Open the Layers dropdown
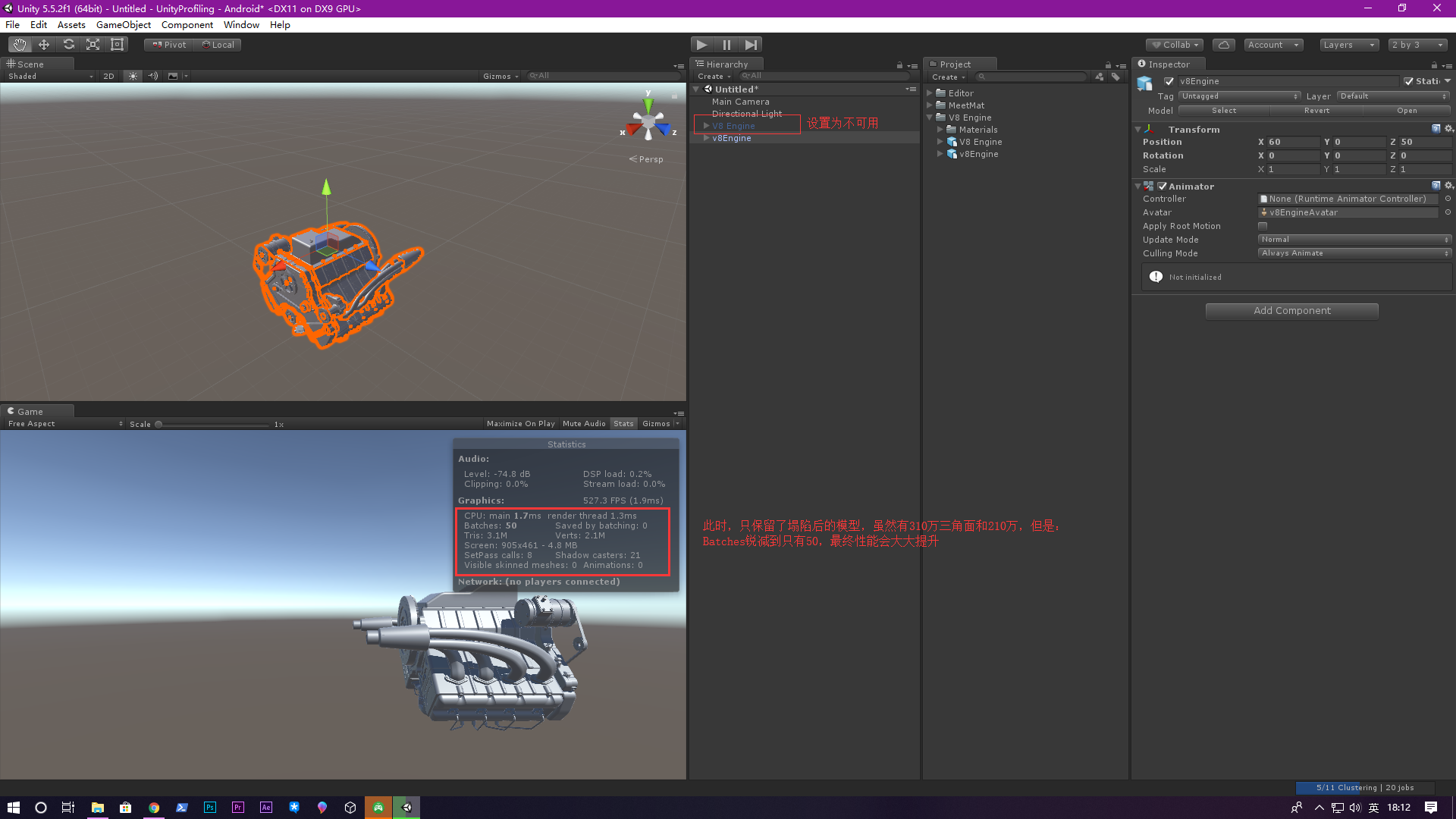The width and height of the screenshot is (1456, 819). pos(1348,45)
